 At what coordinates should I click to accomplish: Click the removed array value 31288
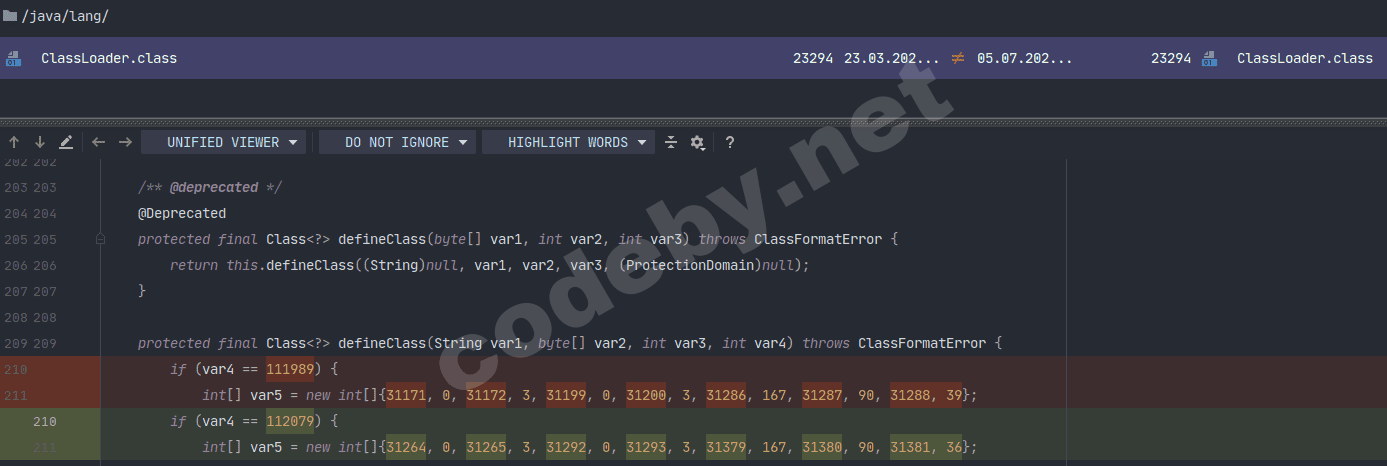click(x=910, y=395)
